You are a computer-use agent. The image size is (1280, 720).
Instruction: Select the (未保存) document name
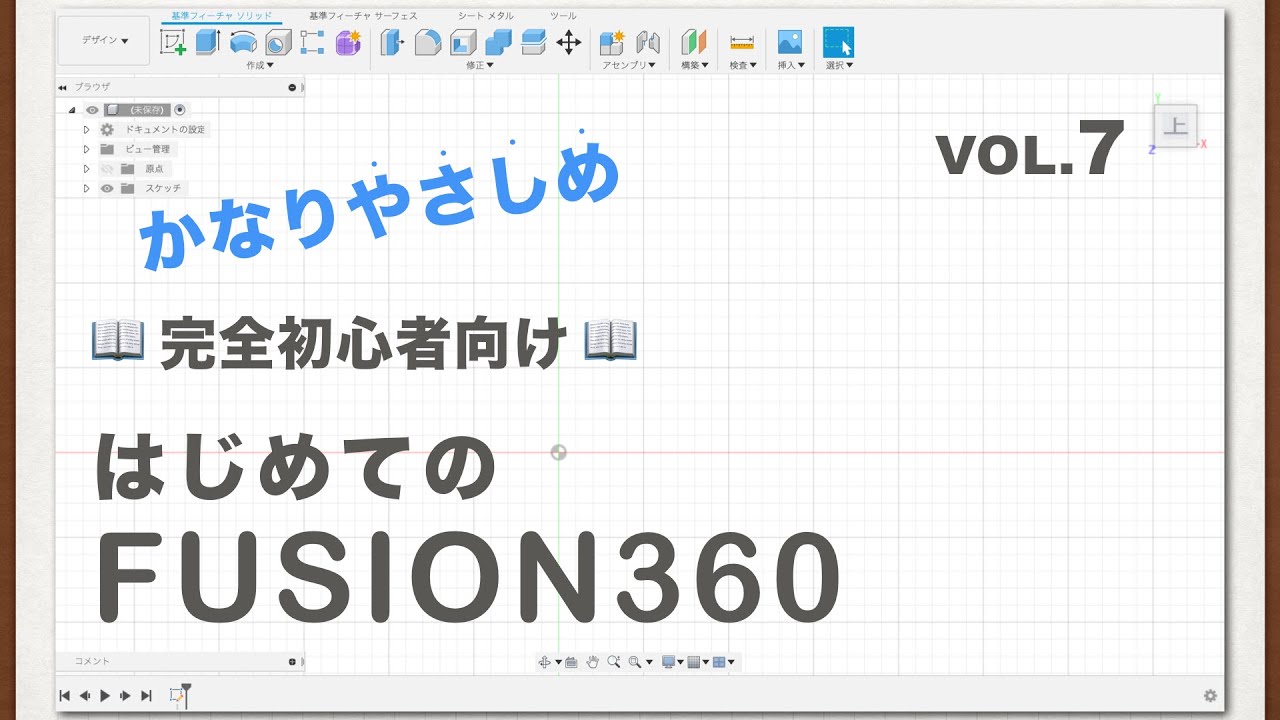pos(147,110)
